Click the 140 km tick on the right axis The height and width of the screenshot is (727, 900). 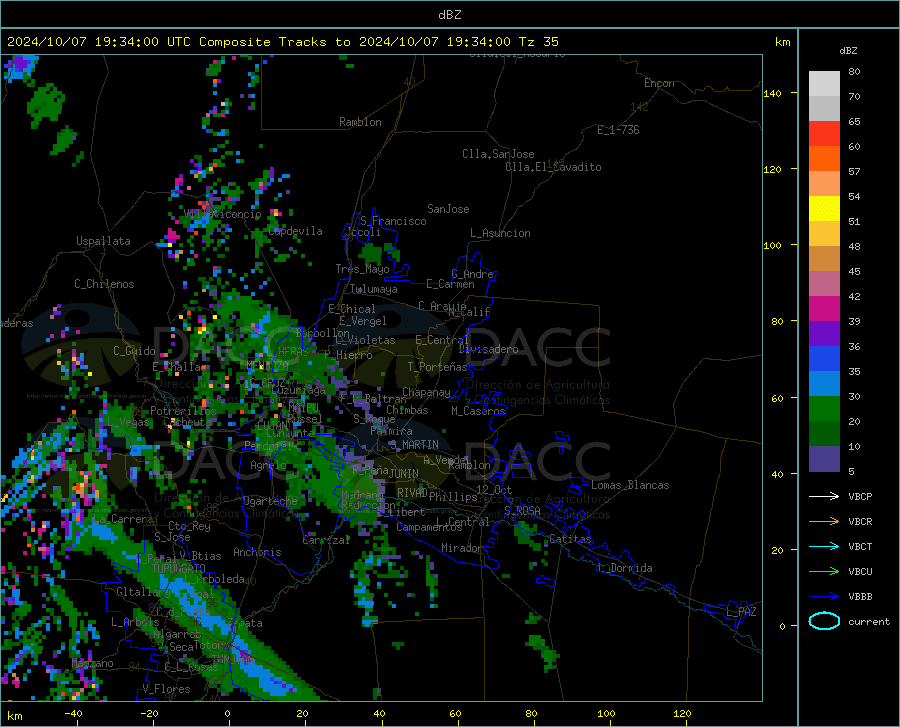click(x=773, y=94)
